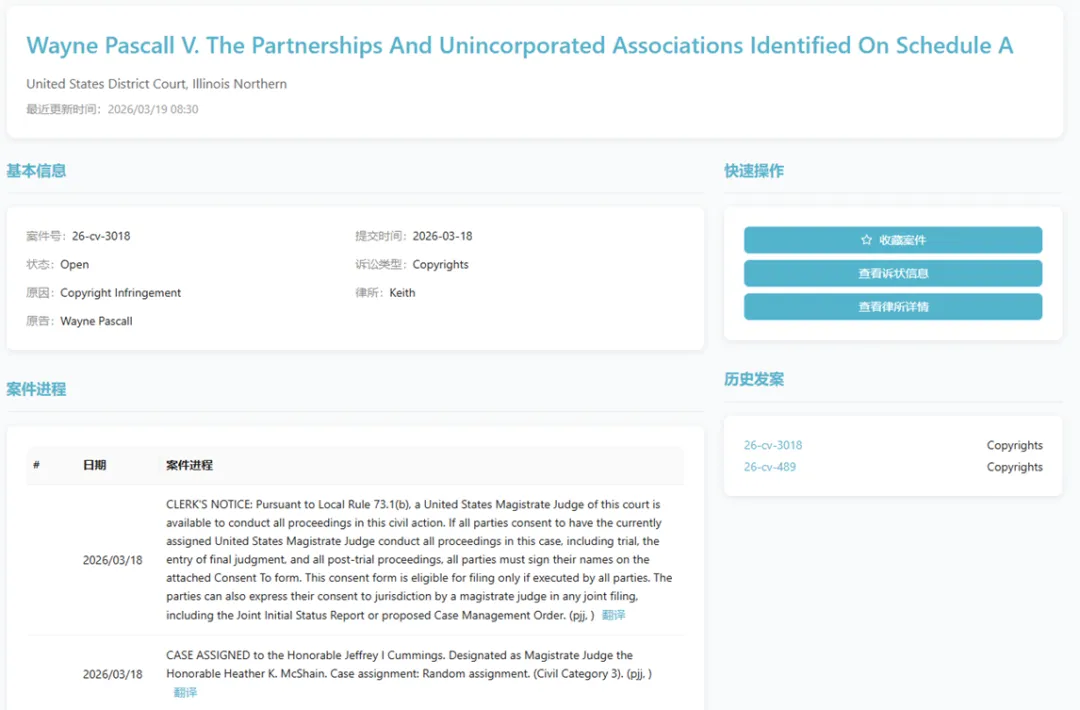Select the 基本信息 section heading
This screenshot has width=1080, height=710.
click(37, 171)
